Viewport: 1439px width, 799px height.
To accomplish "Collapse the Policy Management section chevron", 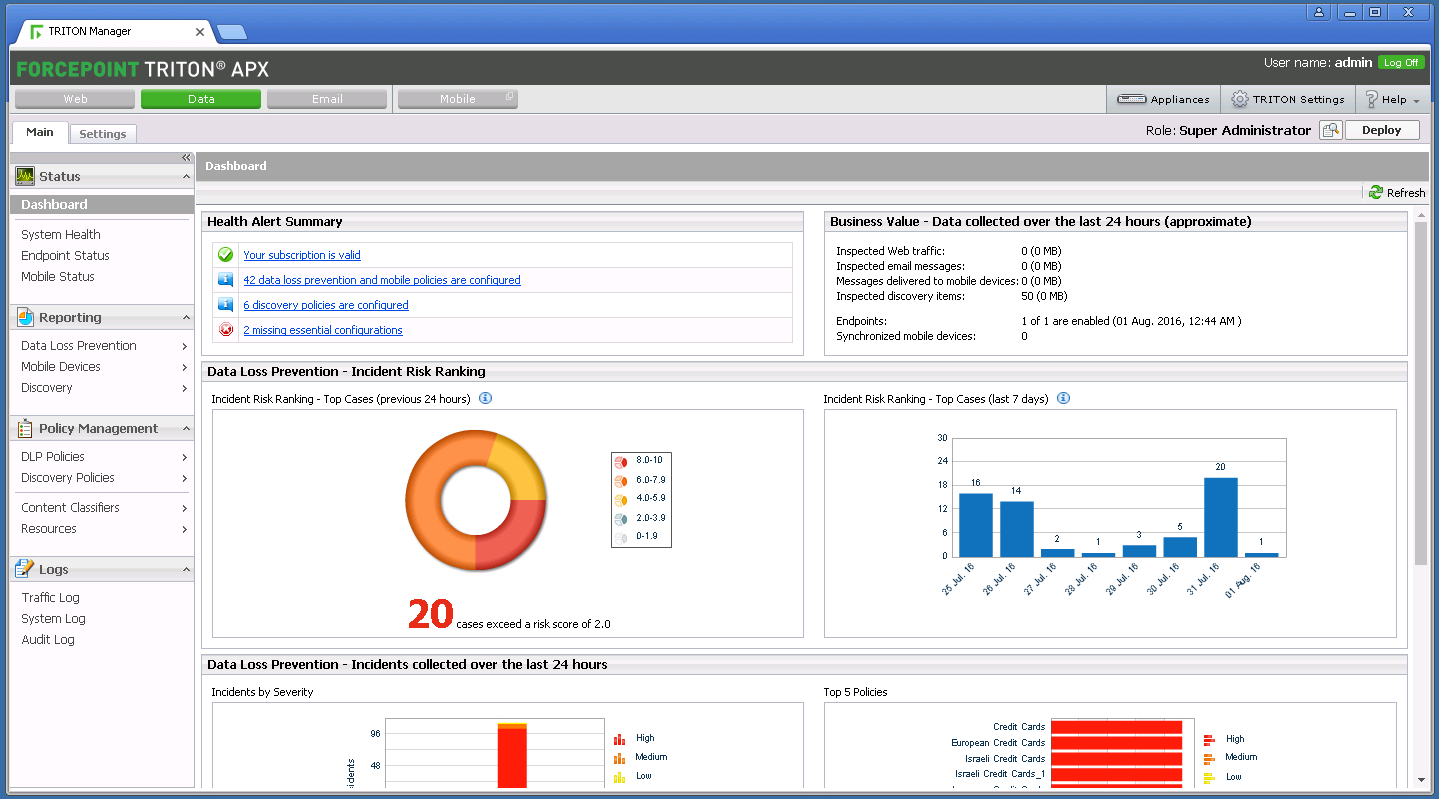I will click(x=186, y=429).
